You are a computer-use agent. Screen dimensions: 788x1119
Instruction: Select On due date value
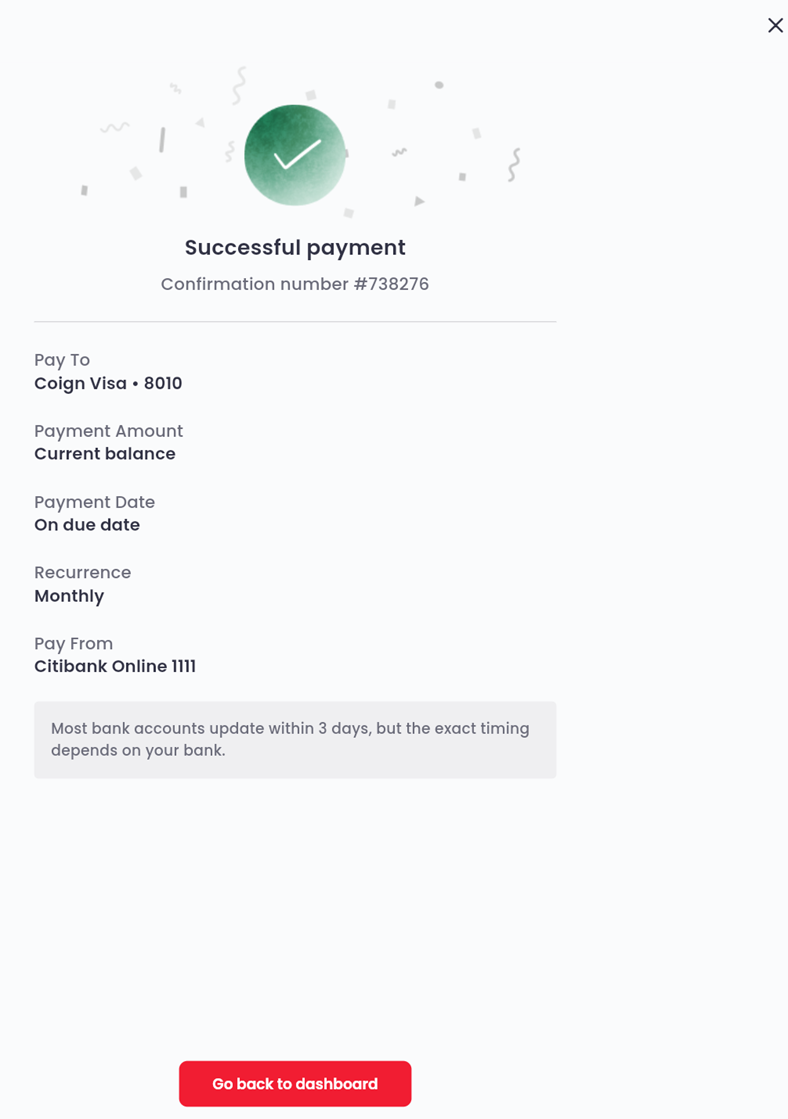[x=87, y=524]
